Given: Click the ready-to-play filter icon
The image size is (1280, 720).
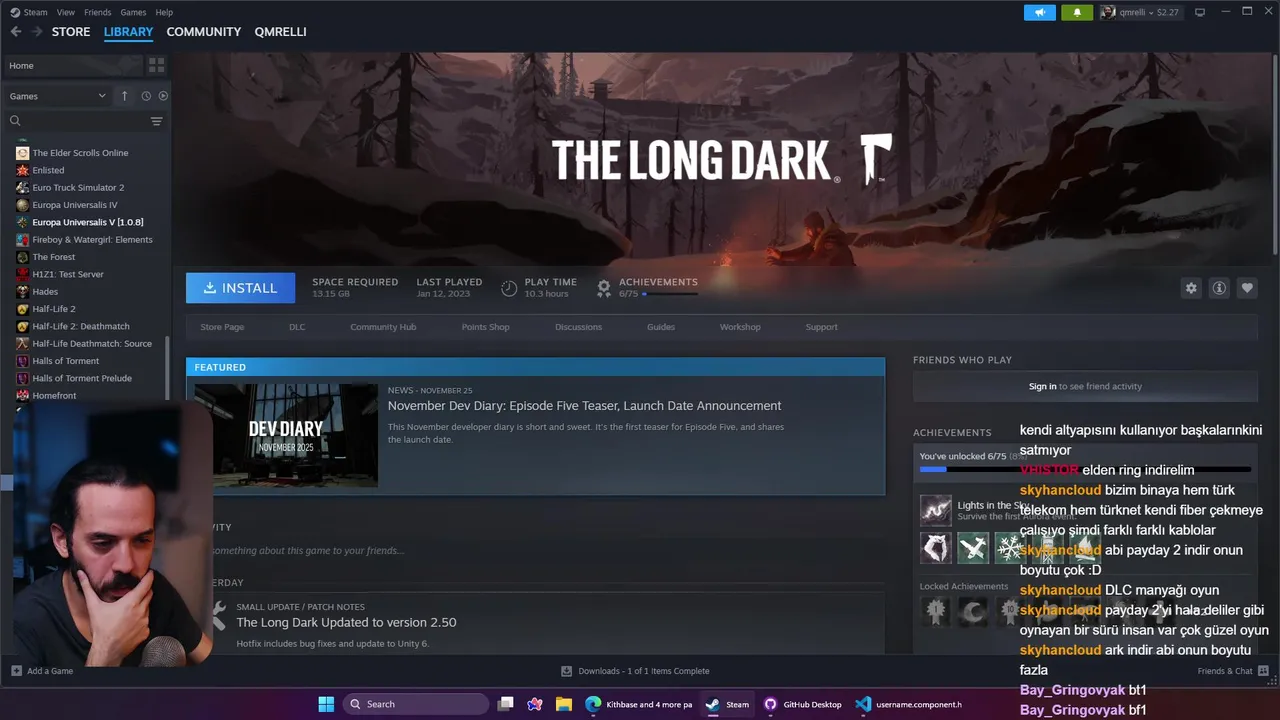Looking at the screenshot, I should (163, 96).
